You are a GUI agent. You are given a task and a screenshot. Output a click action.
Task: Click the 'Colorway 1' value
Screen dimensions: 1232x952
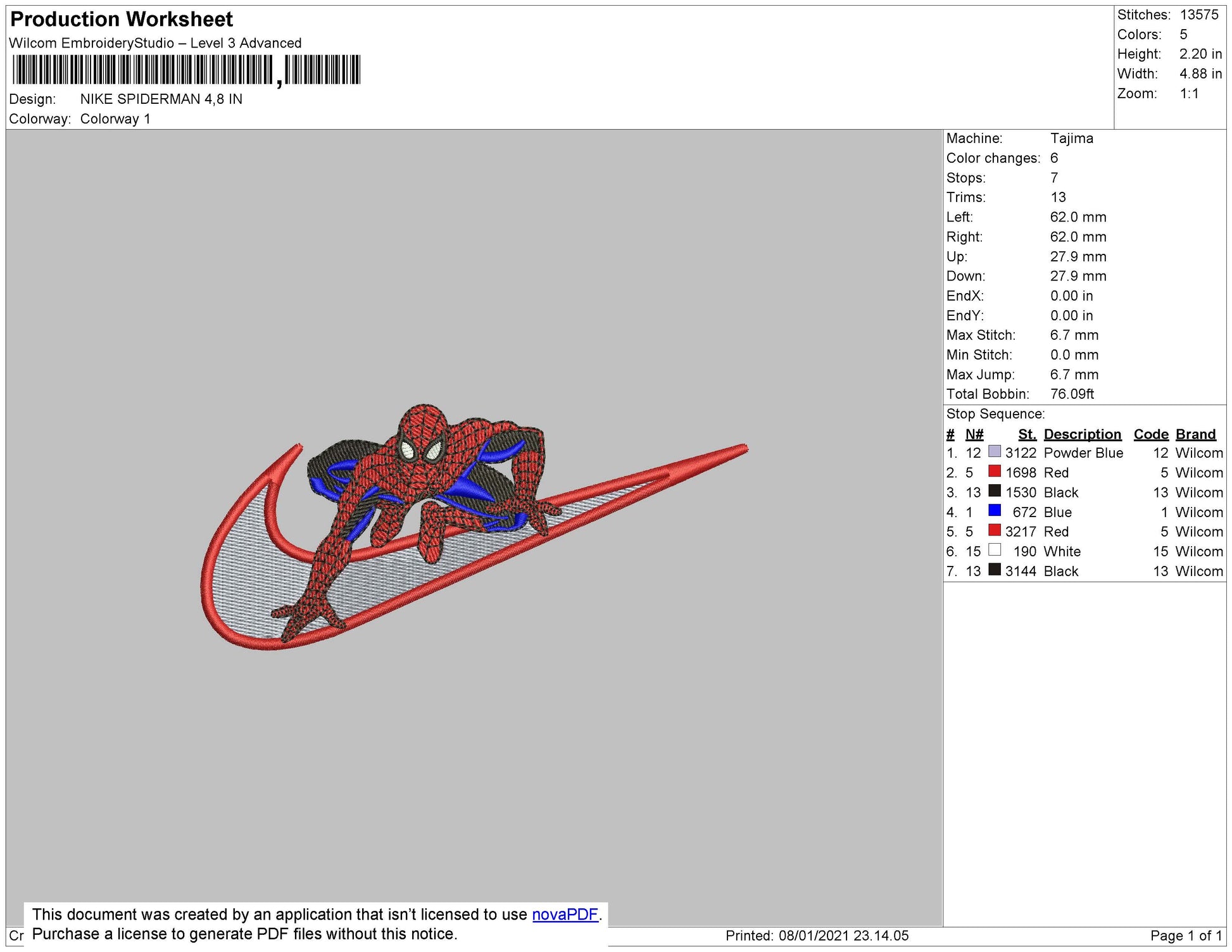click(x=115, y=119)
